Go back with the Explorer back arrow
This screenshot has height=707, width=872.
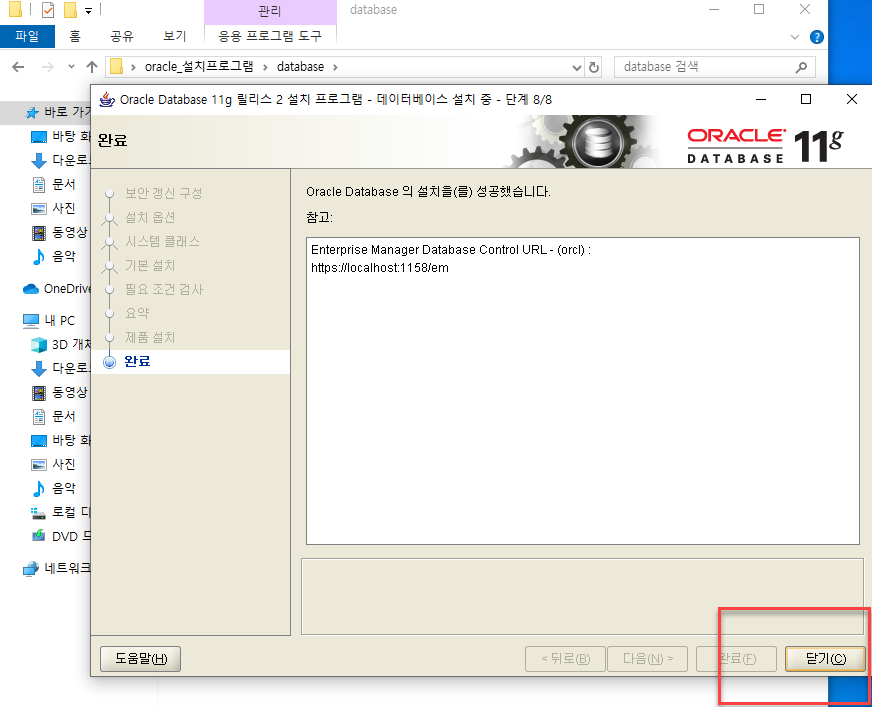[18, 67]
